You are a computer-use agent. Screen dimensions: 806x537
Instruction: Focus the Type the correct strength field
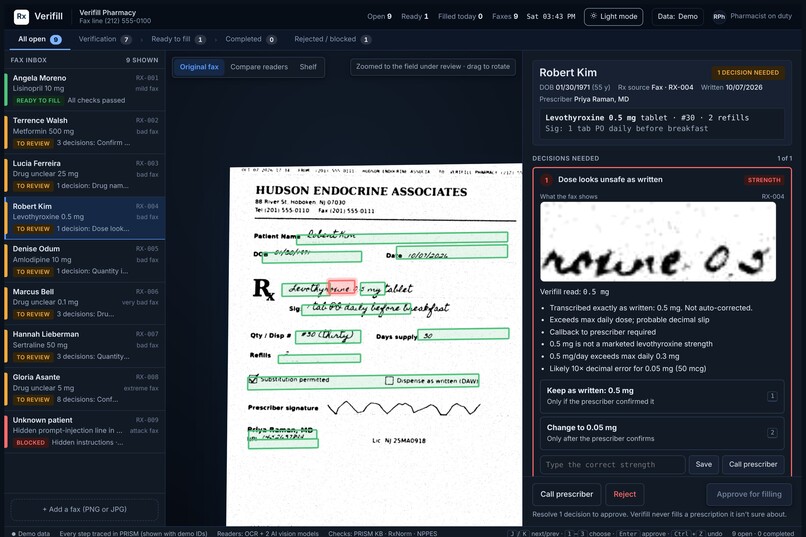612,465
